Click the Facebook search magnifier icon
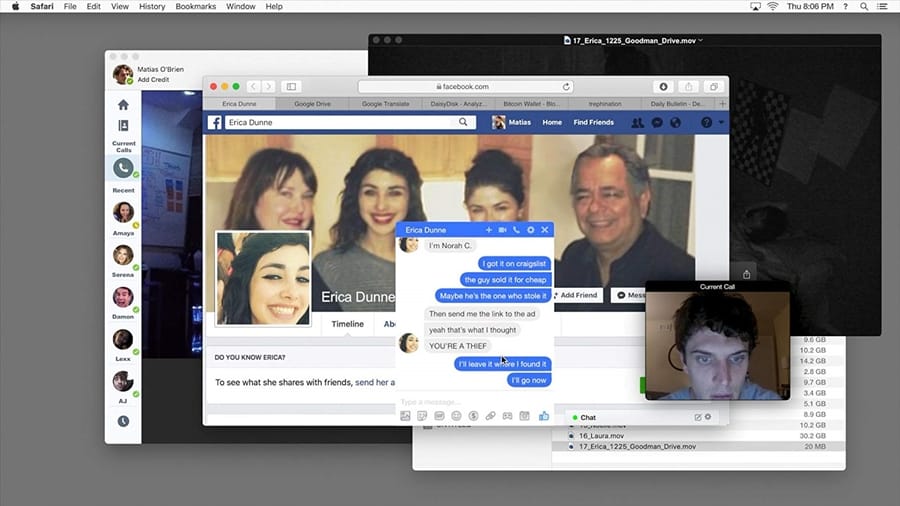 coord(463,122)
